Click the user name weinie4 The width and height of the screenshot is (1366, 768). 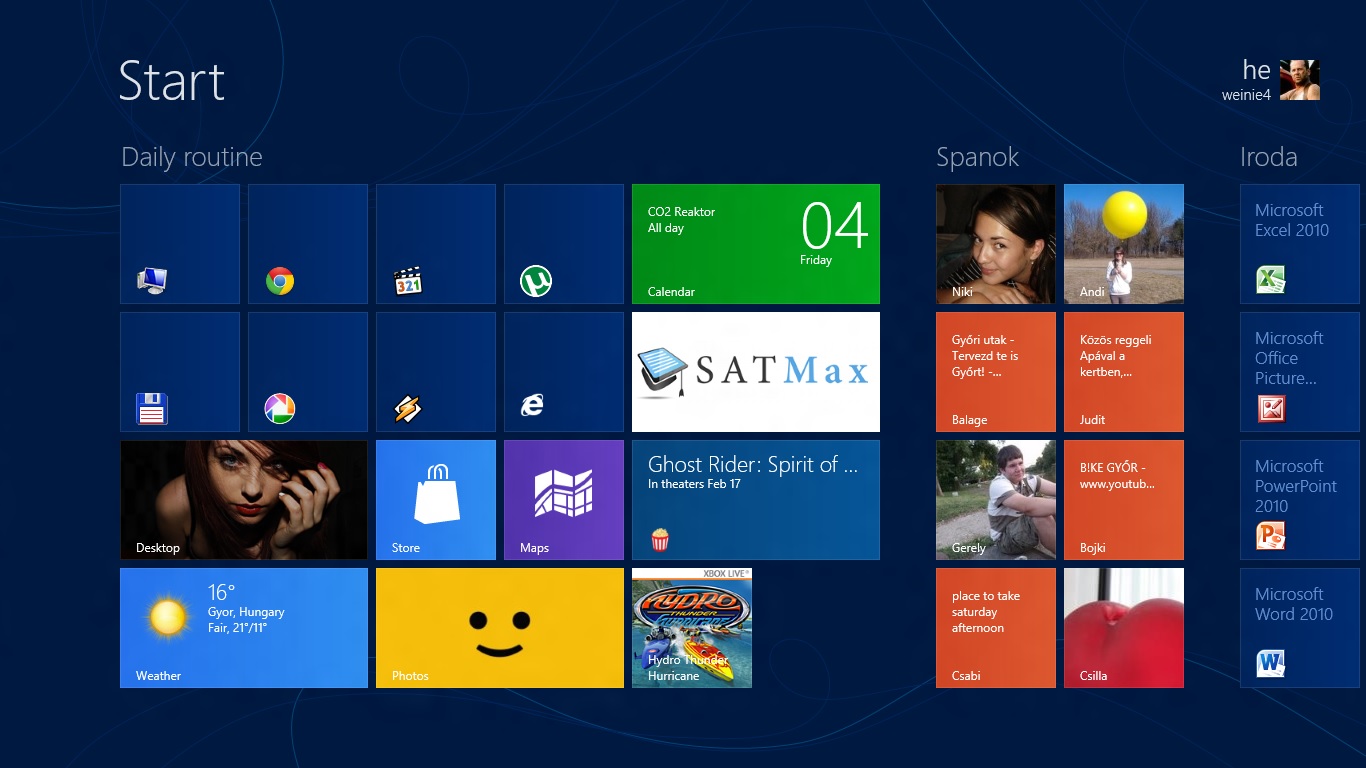(1246, 95)
